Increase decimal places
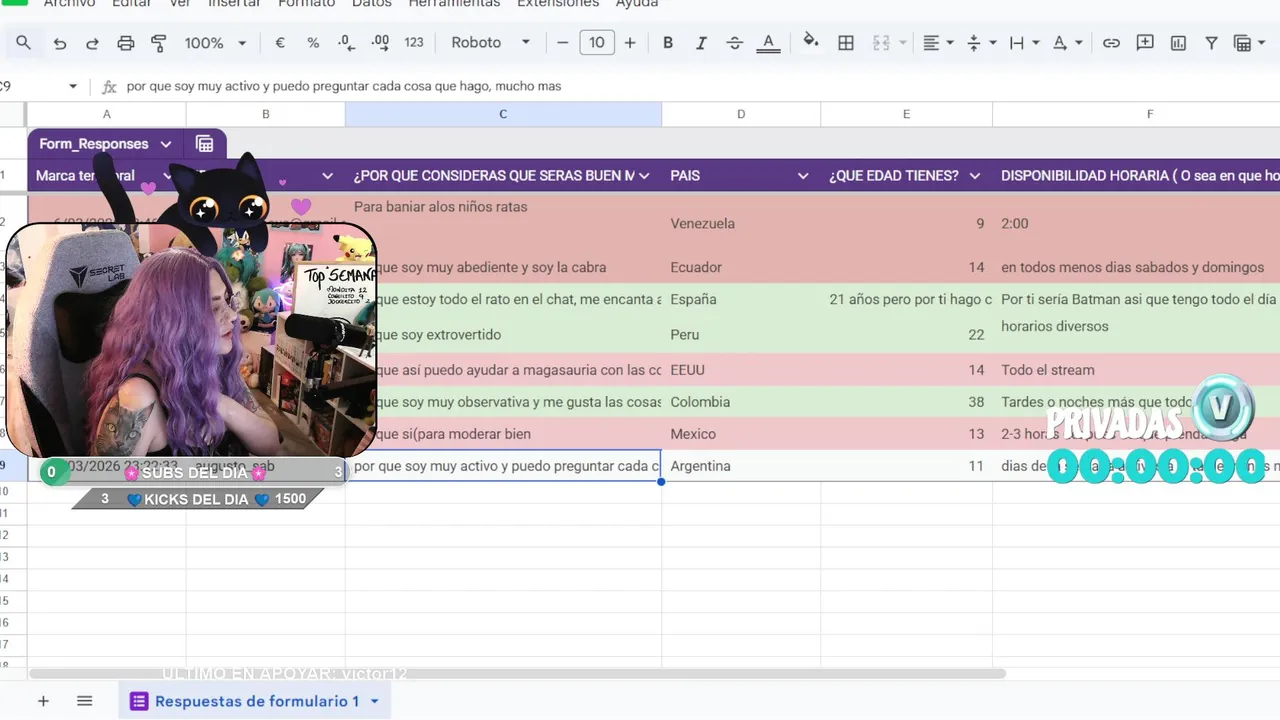 tap(380, 43)
